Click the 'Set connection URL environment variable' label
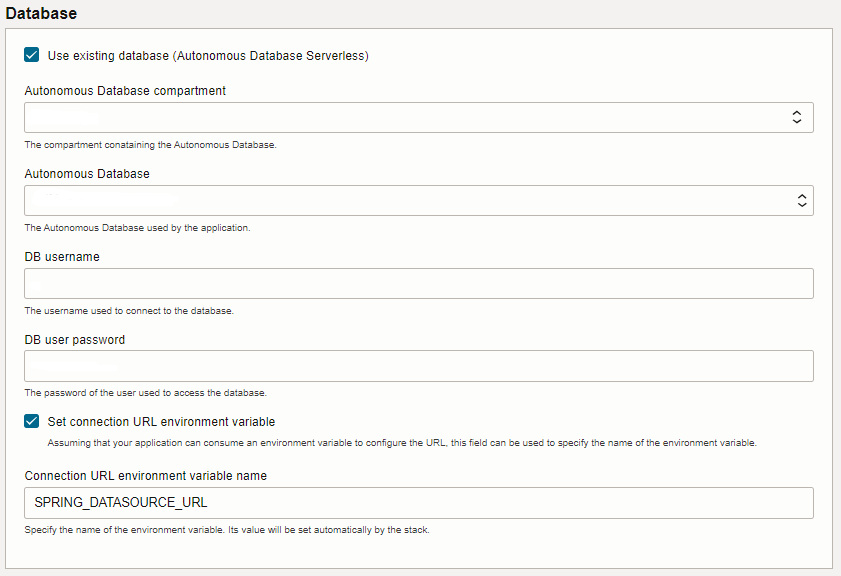The image size is (841, 576). click(x=161, y=422)
